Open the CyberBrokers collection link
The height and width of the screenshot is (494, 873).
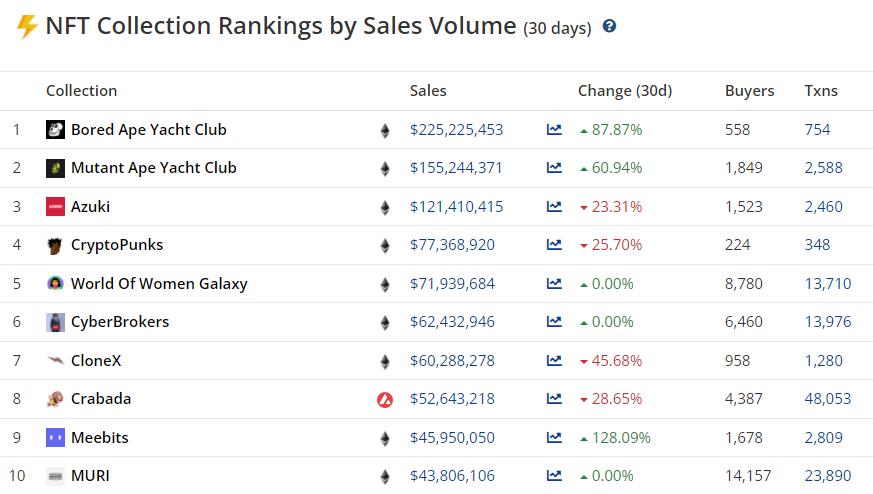click(119, 322)
